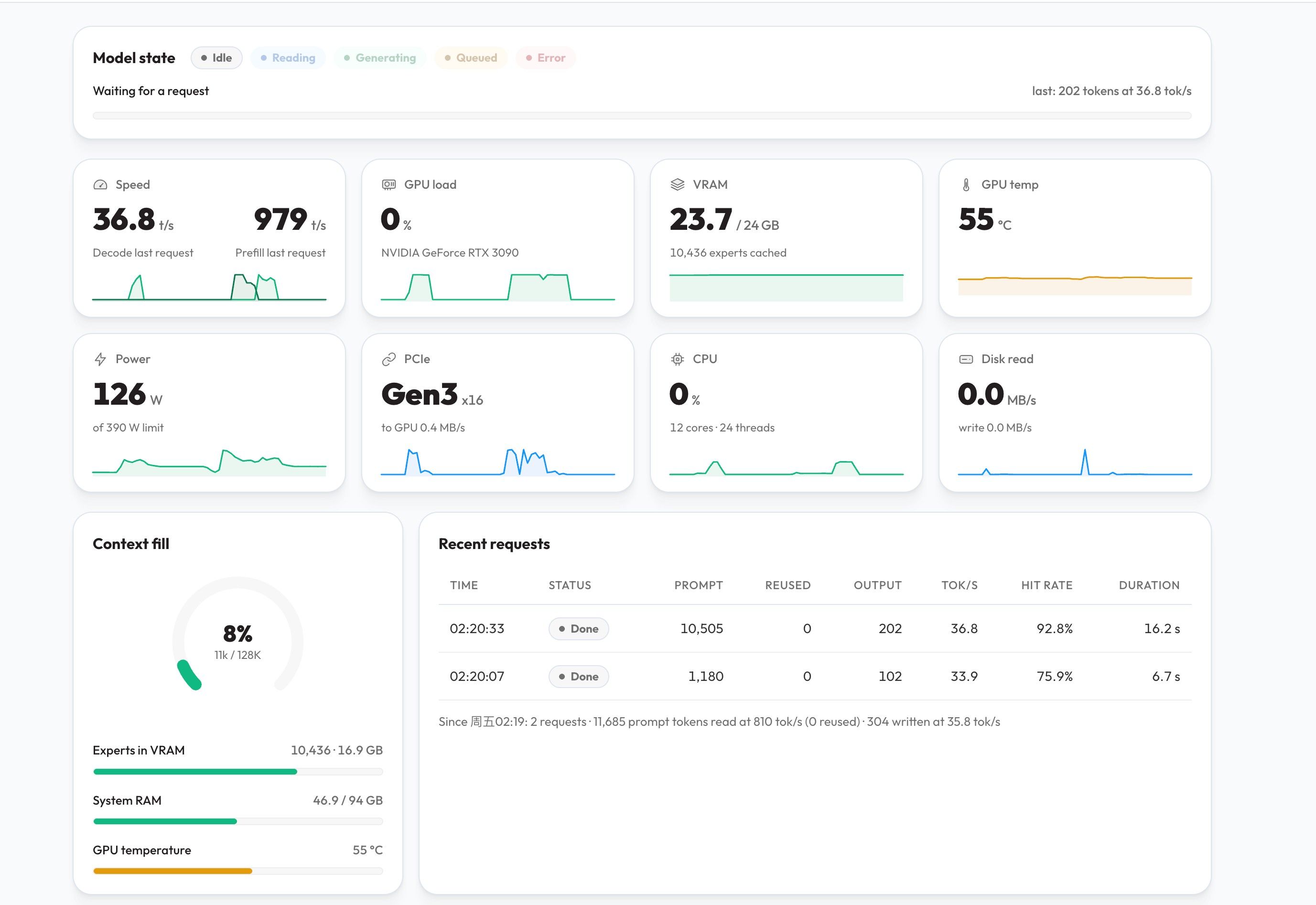Click the GPU load chip icon
The width and height of the screenshot is (1316, 905).
pyautogui.click(x=389, y=185)
